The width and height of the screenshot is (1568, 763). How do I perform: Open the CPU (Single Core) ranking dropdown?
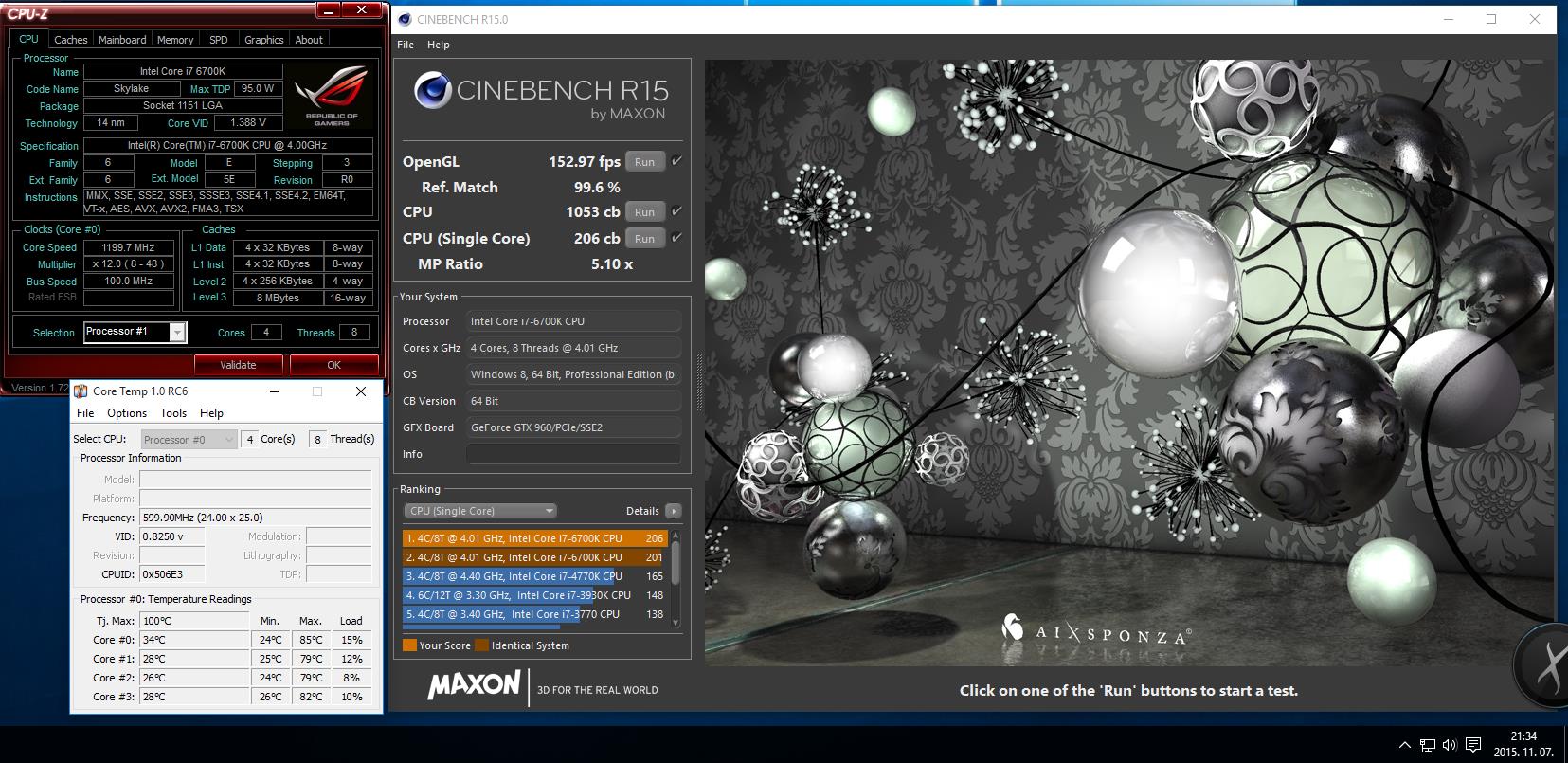click(479, 511)
